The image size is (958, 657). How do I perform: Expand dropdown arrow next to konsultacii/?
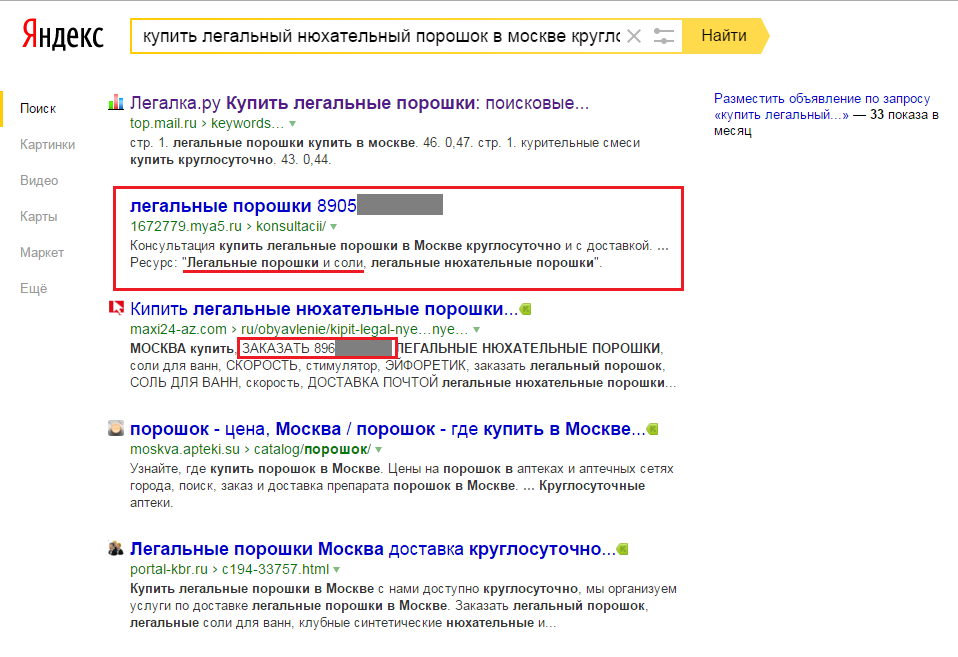[334, 227]
